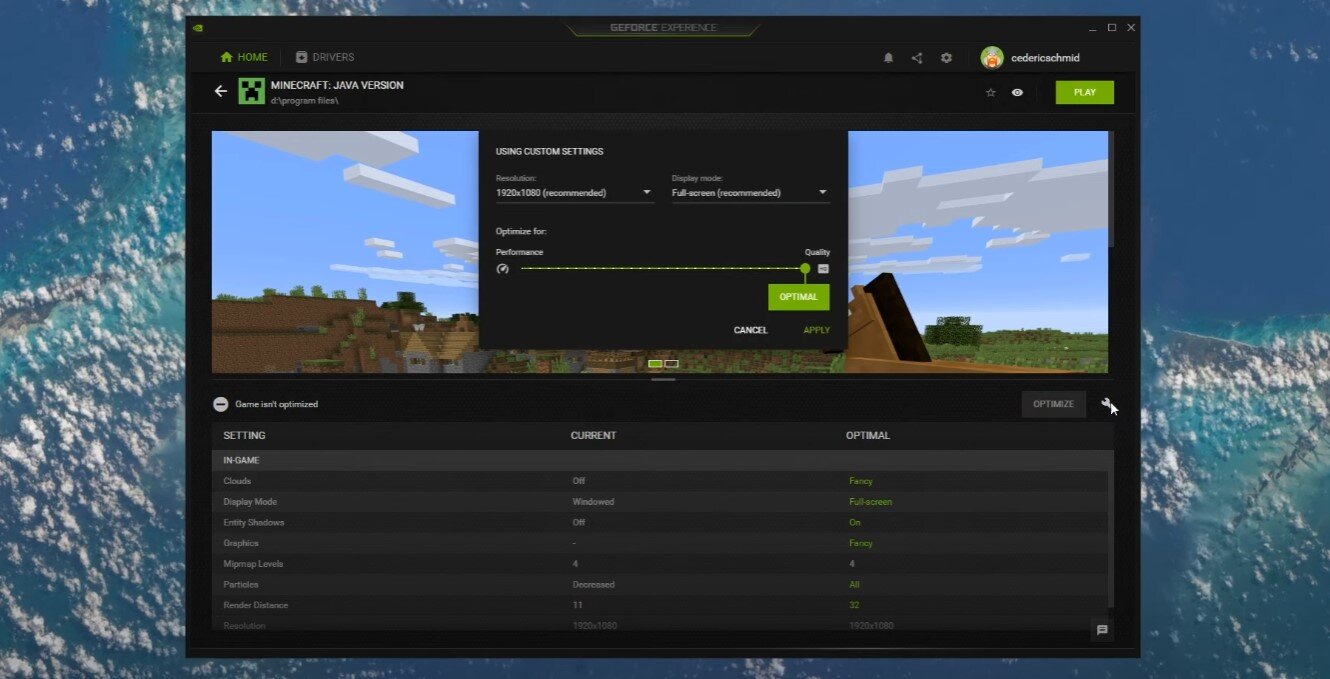Click the Optimize button
This screenshot has height=679, width=1330.
coord(1053,404)
